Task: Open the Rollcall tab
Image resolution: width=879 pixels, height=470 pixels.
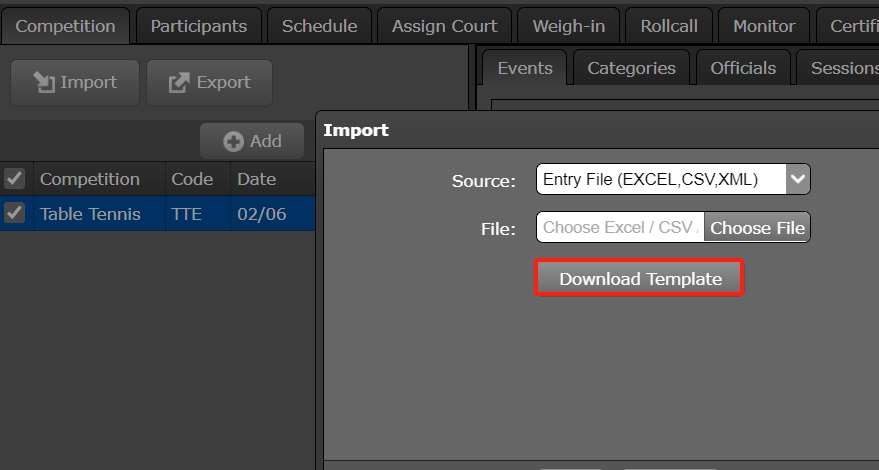Action: point(669,26)
